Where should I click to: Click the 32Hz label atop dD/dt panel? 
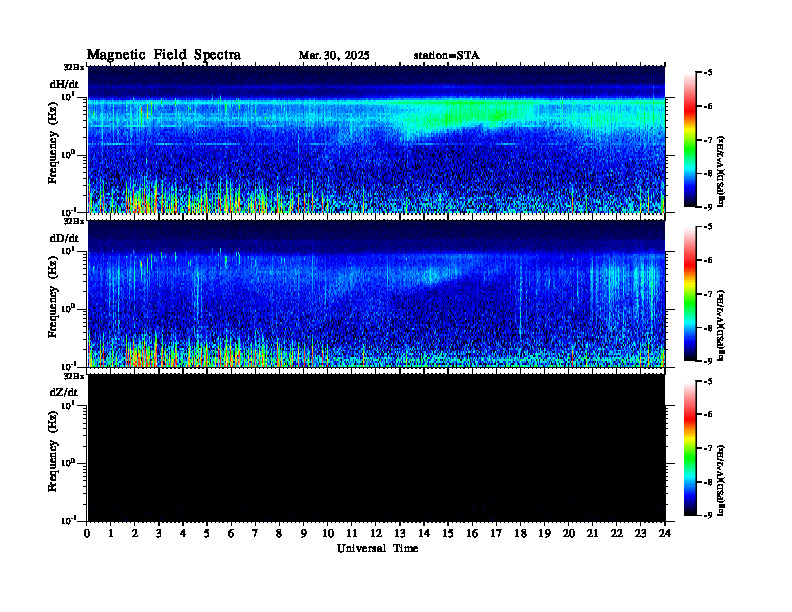pyautogui.click(x=74, y=221)
